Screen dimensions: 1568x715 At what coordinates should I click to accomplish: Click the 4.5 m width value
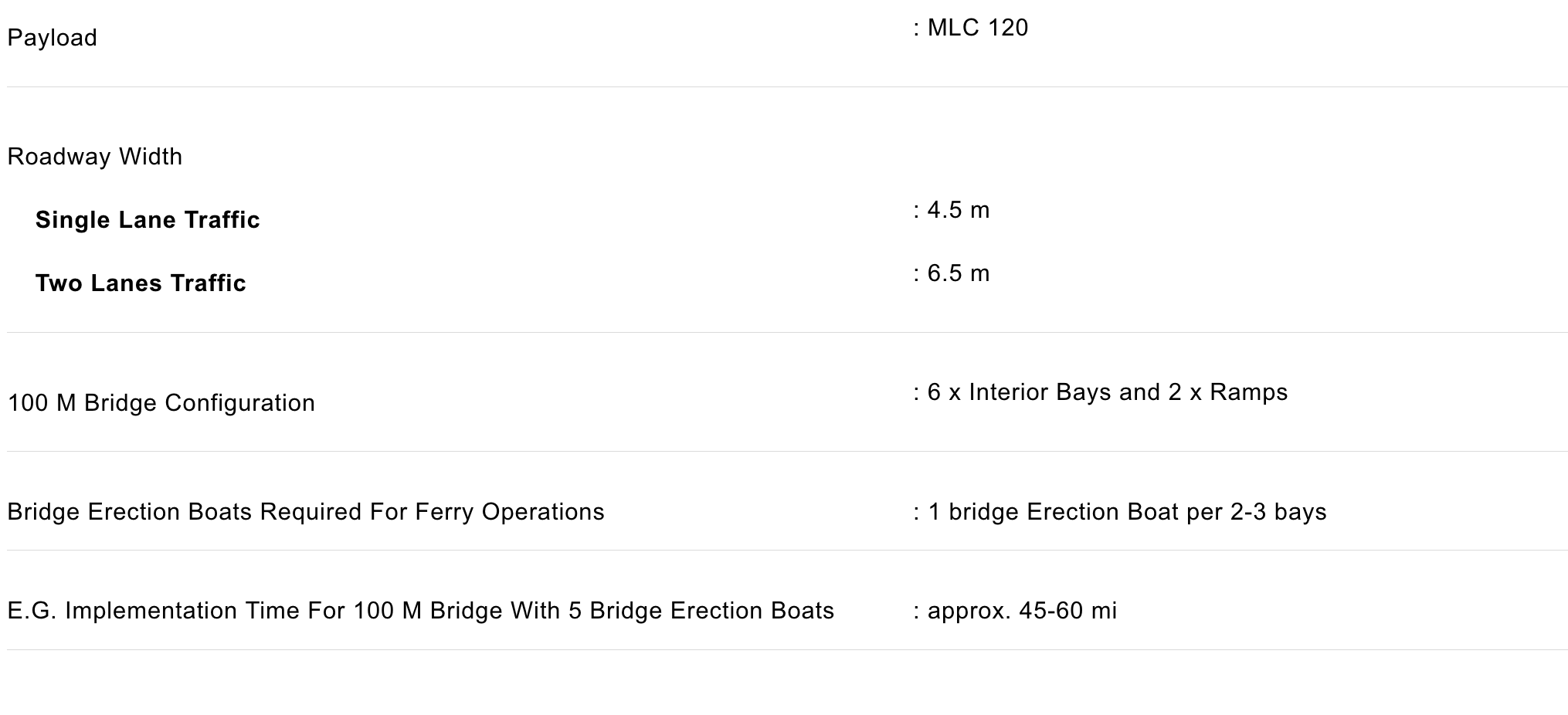click(x=958, y=210)
